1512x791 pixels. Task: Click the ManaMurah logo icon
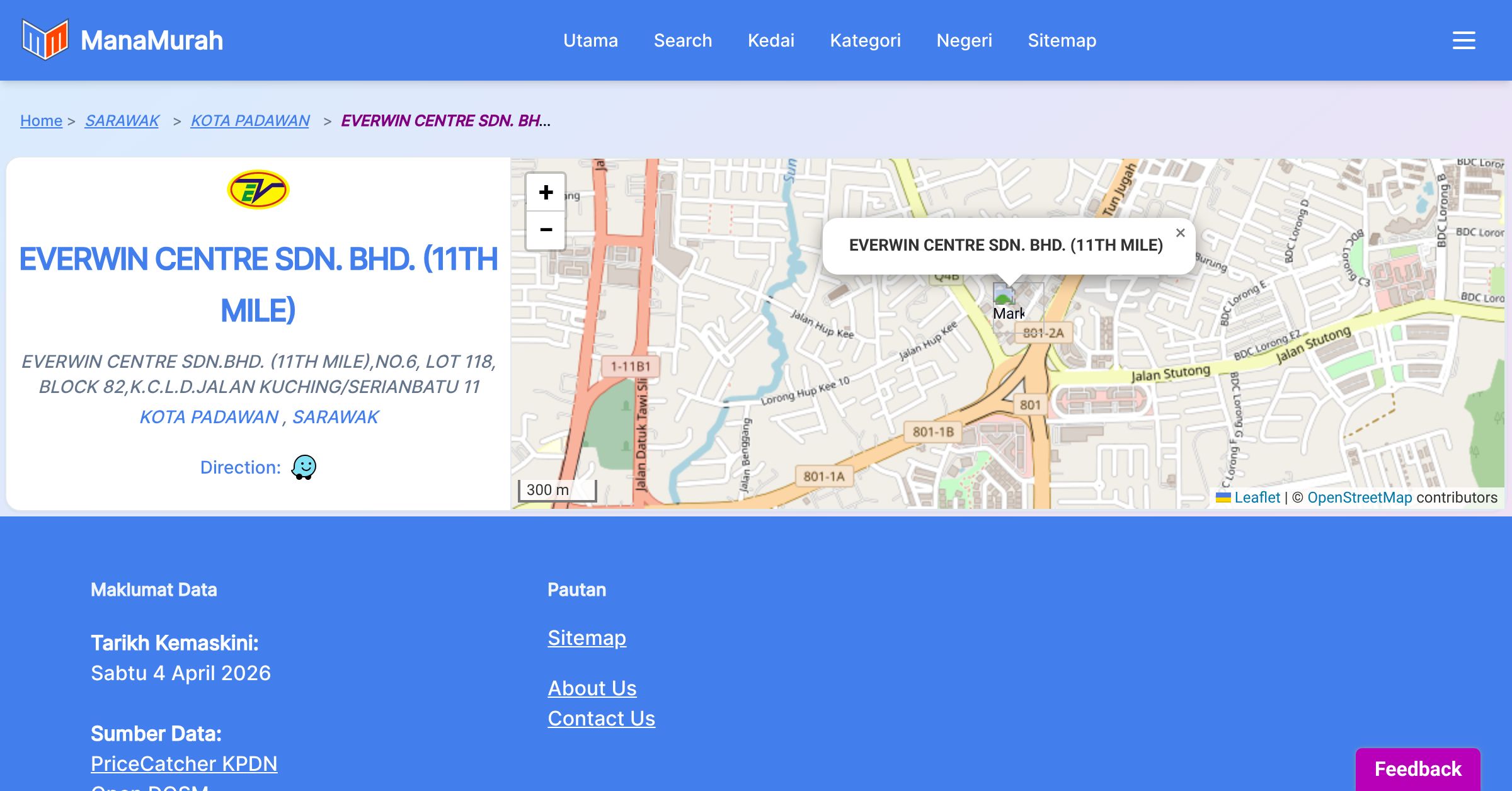pyautogui.click(x=44, y=40)
